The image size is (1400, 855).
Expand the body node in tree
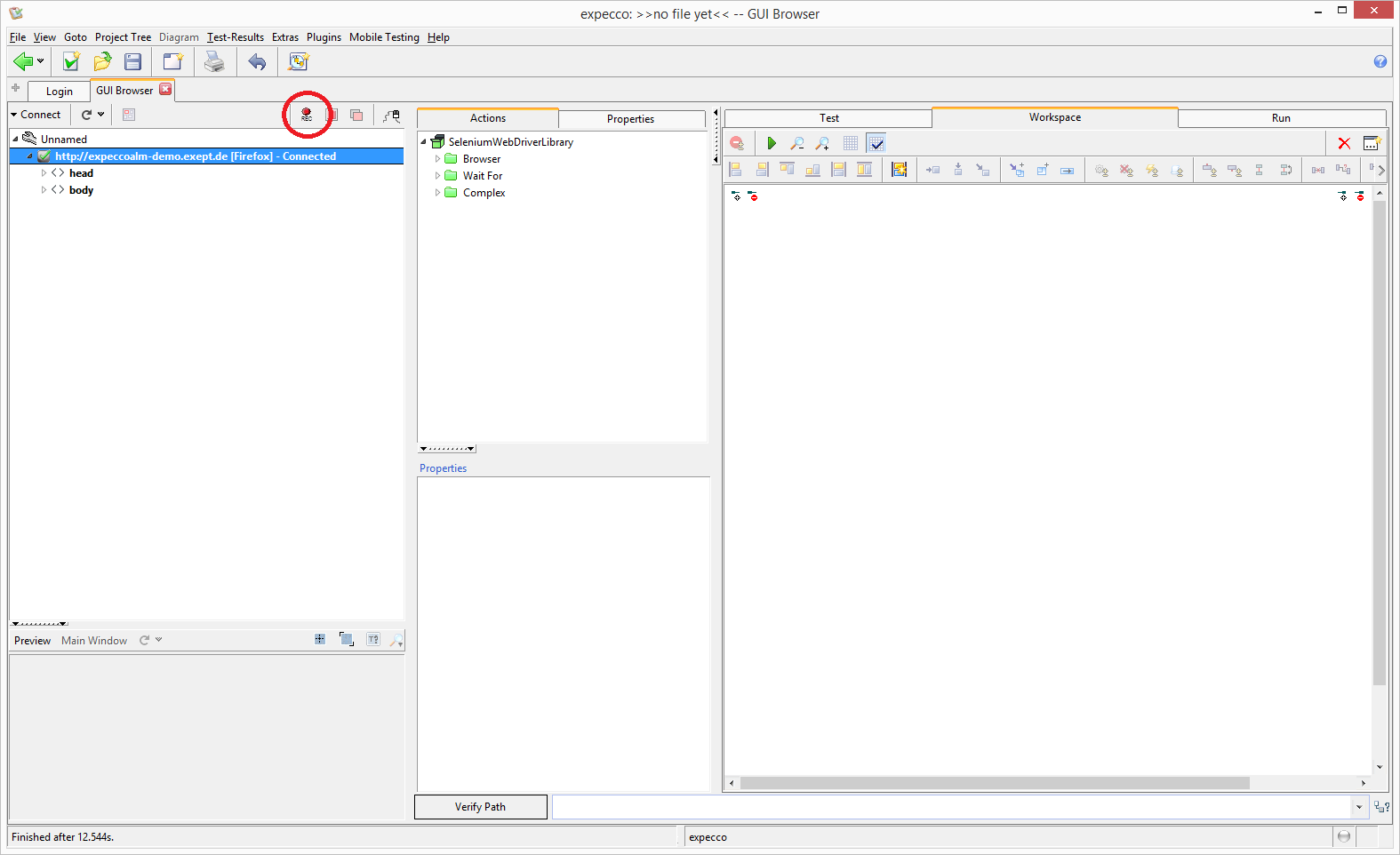(44, 190)
